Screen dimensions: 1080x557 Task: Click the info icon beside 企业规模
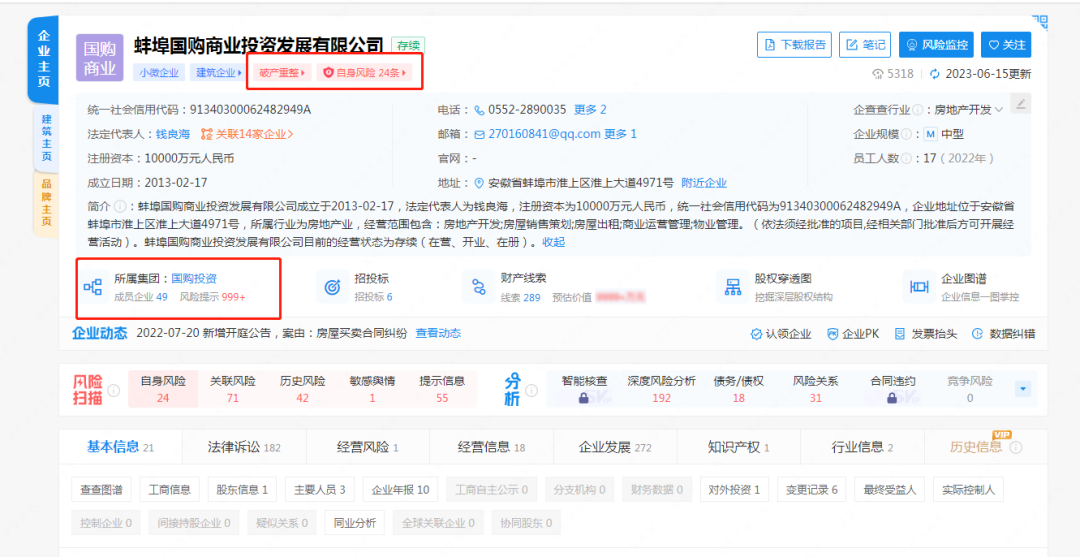pos(906,134)
